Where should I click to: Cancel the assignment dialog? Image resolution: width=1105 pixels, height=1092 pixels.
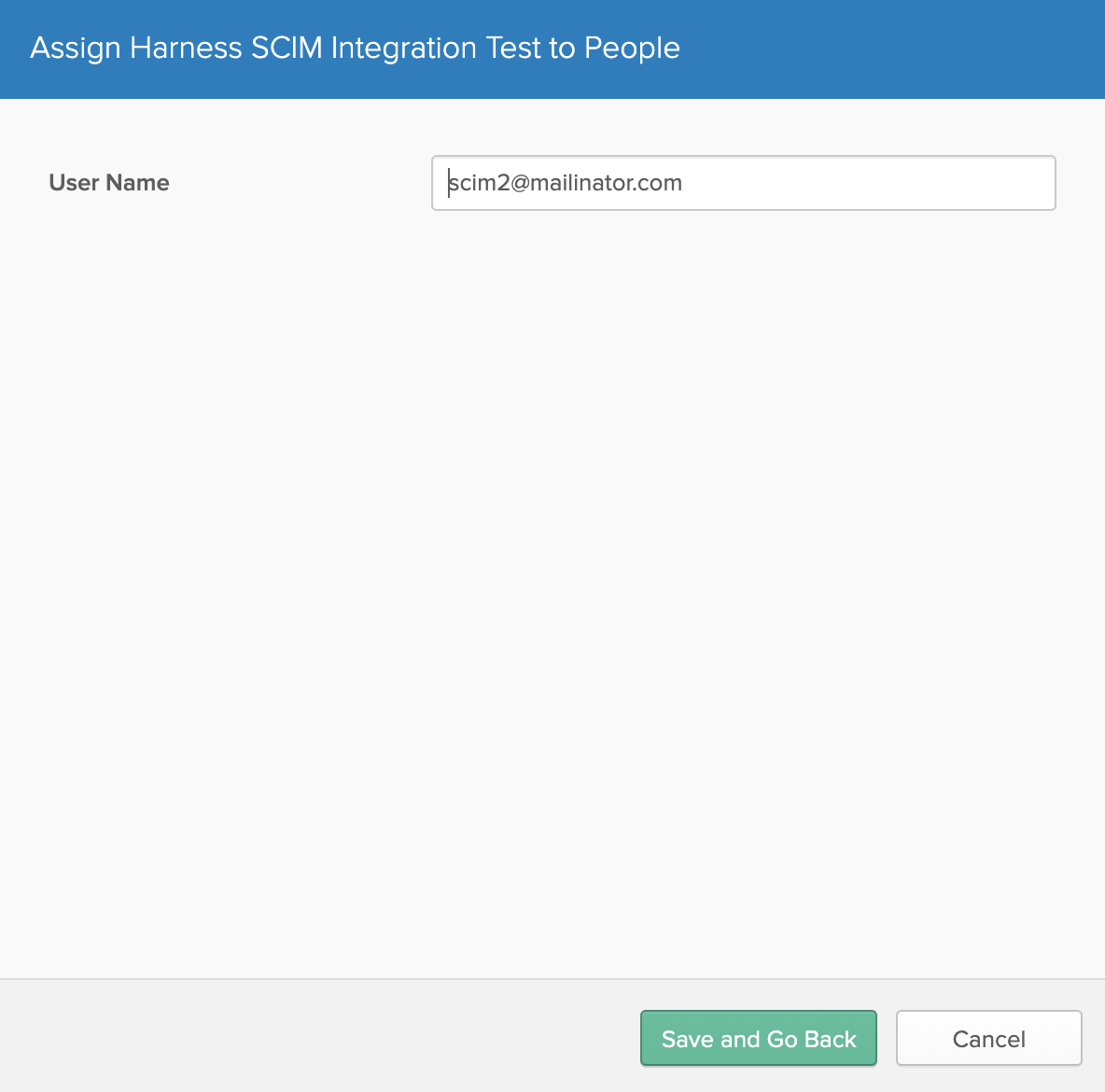click(x=988, y=1038)
